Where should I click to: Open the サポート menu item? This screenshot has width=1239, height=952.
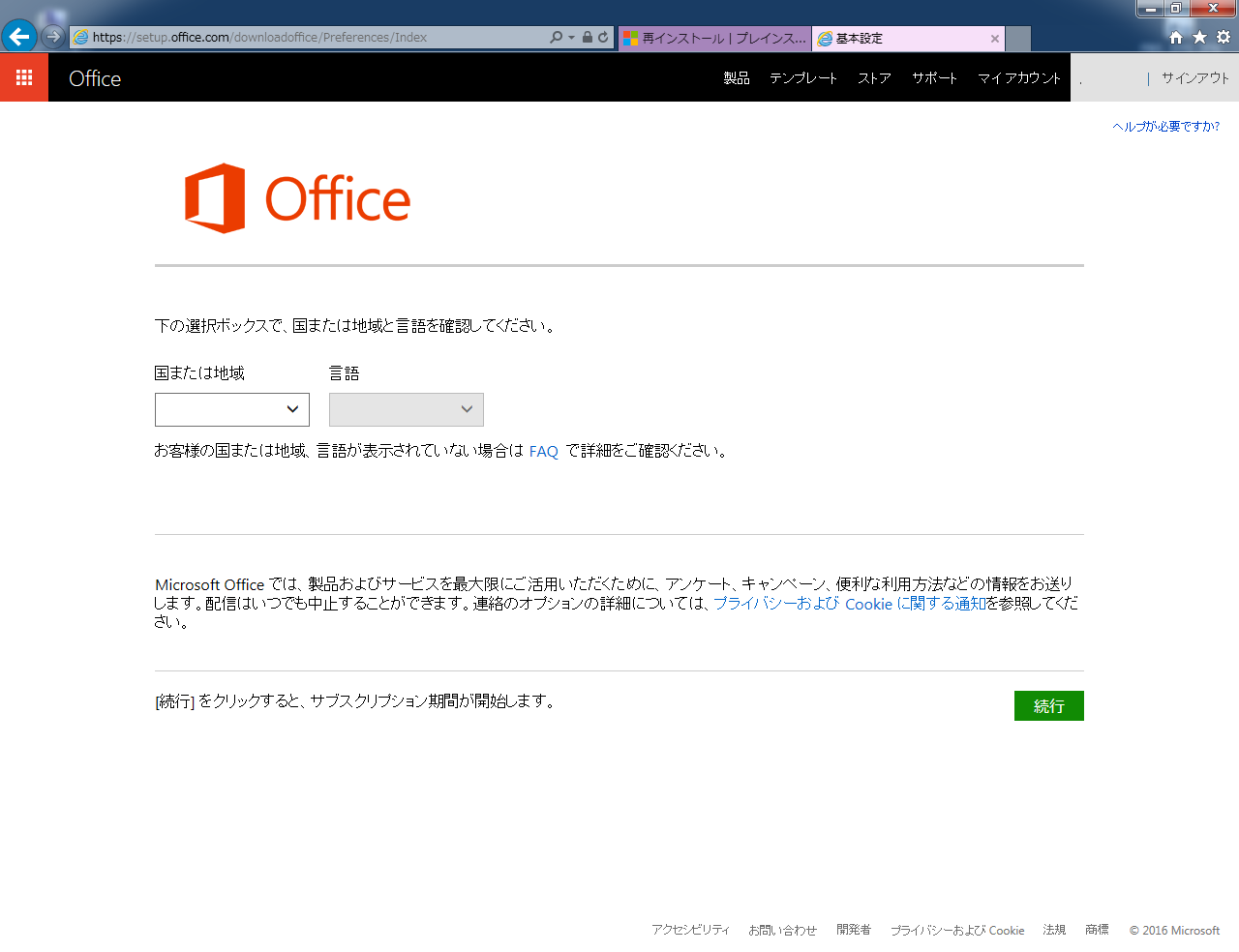(934, 78)
